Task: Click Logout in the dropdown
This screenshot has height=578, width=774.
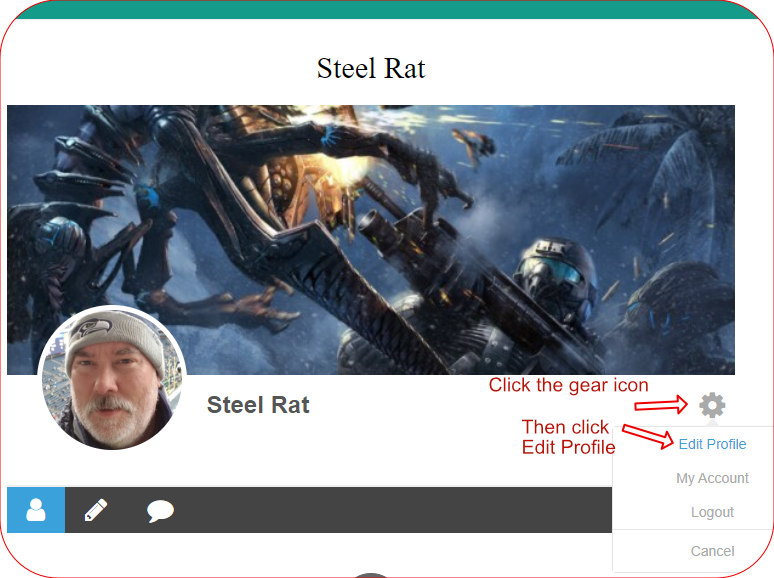Action: pyautogui.click(x=712, y=512)
